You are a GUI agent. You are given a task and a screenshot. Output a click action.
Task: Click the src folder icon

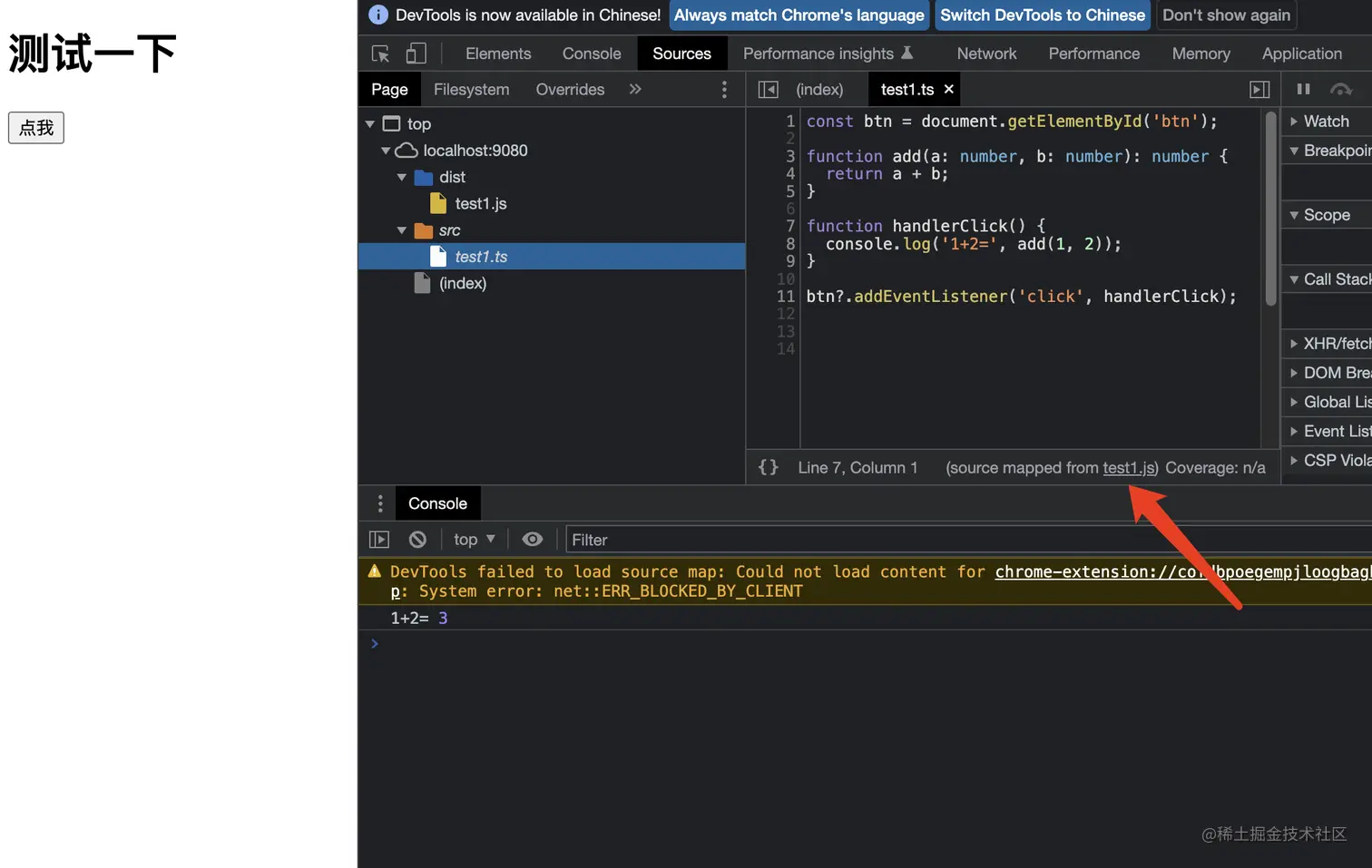(423, 230)
